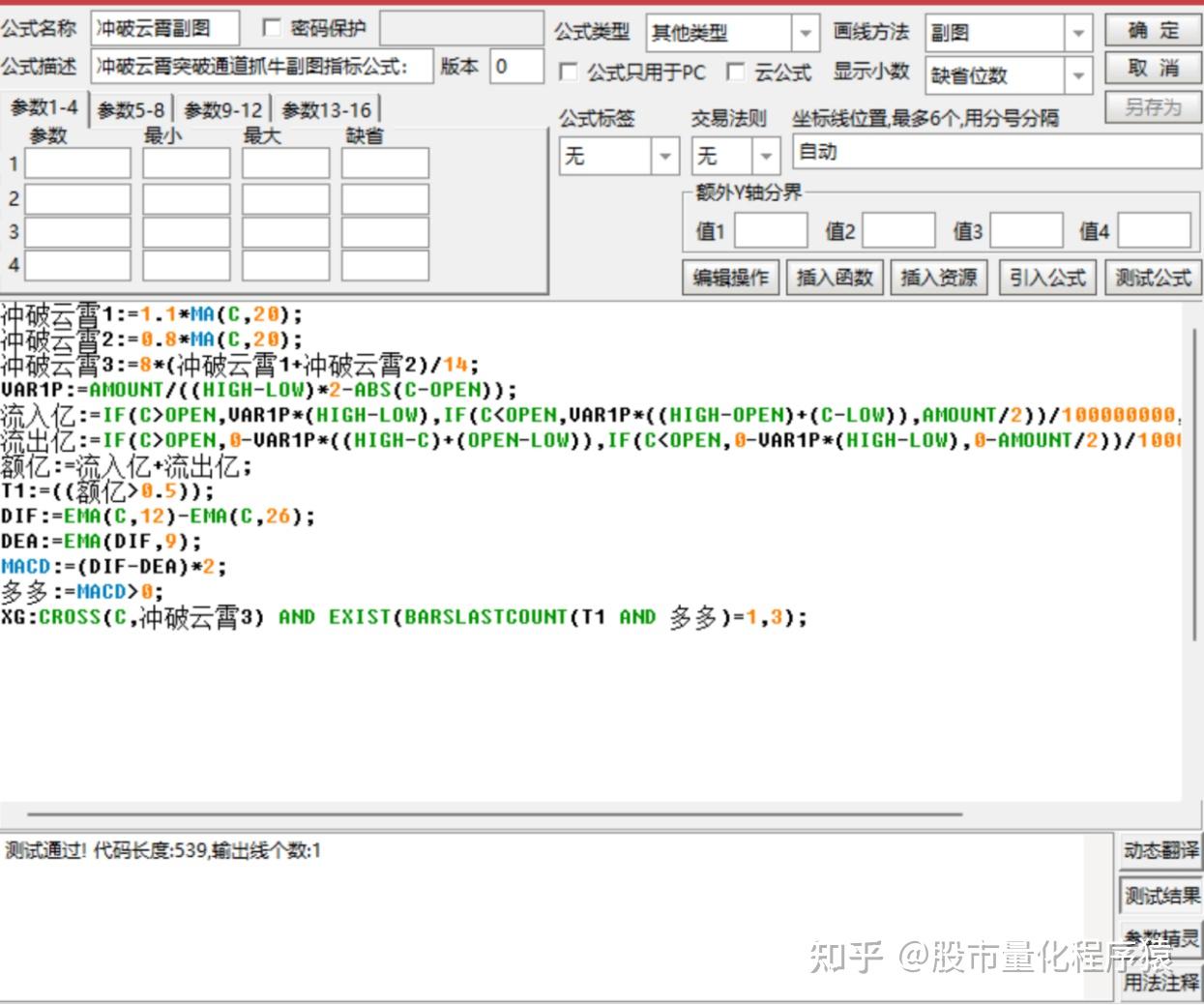This screenshot has width=1204, height=1005.
Task: Click the 坐标线位置 input showing 自动
Action: [996, 153]
